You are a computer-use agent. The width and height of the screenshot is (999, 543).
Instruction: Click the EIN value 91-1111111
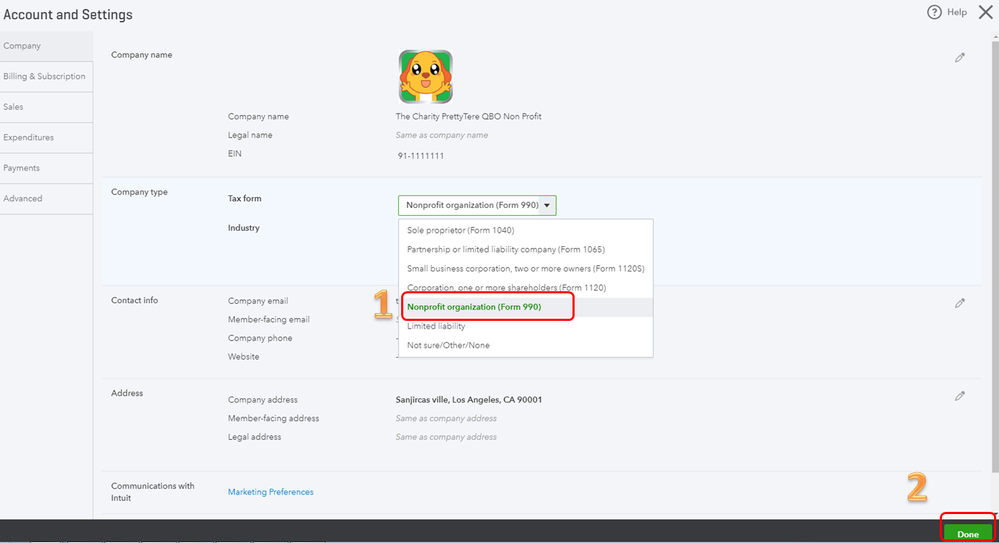(420, 156)
